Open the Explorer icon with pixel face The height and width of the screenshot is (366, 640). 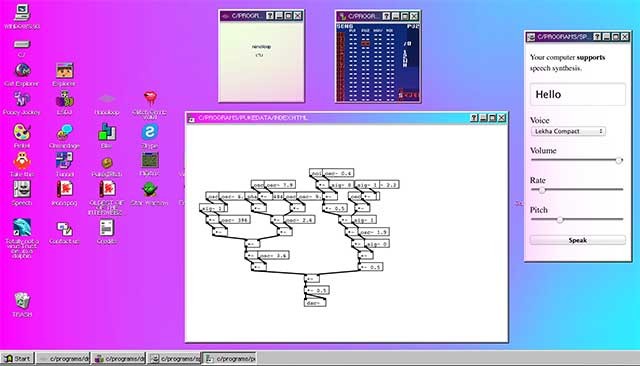tap(64, 70)
